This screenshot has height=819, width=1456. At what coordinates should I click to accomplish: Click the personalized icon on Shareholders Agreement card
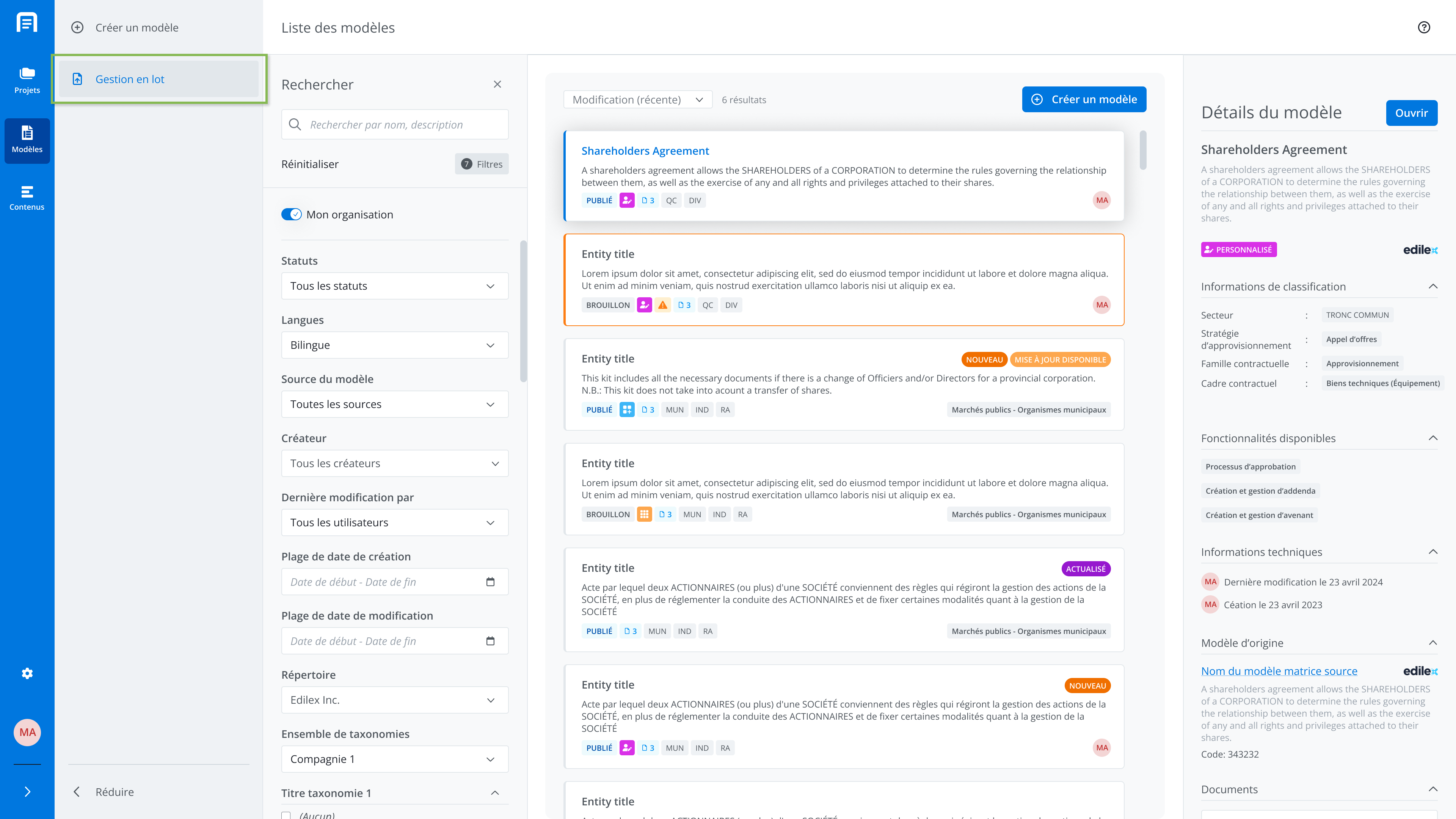click(627, 201)
